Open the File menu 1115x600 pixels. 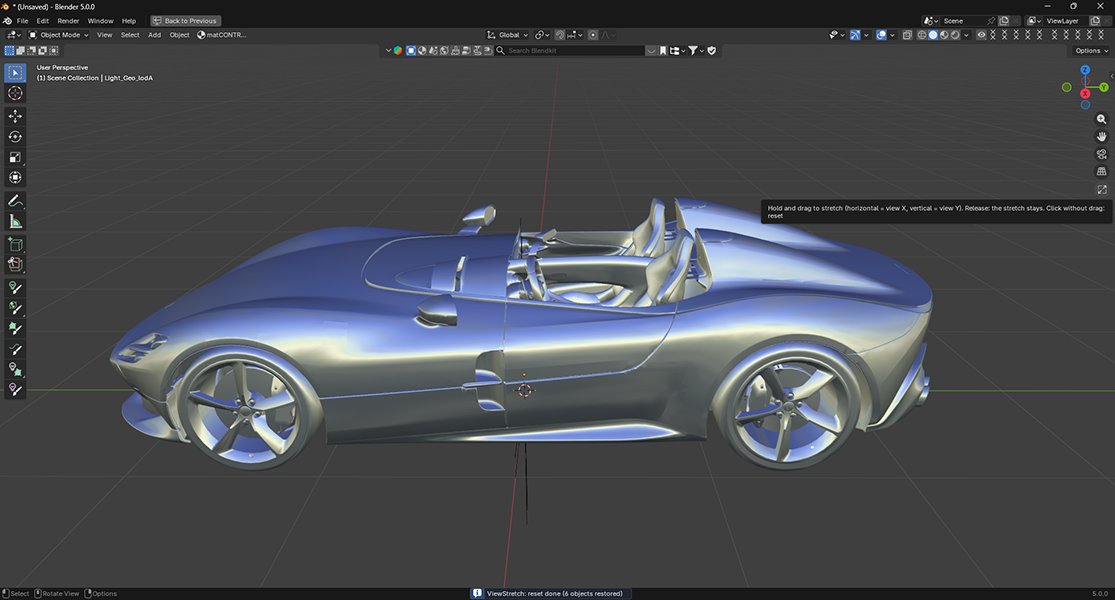(x=23, y=21)
